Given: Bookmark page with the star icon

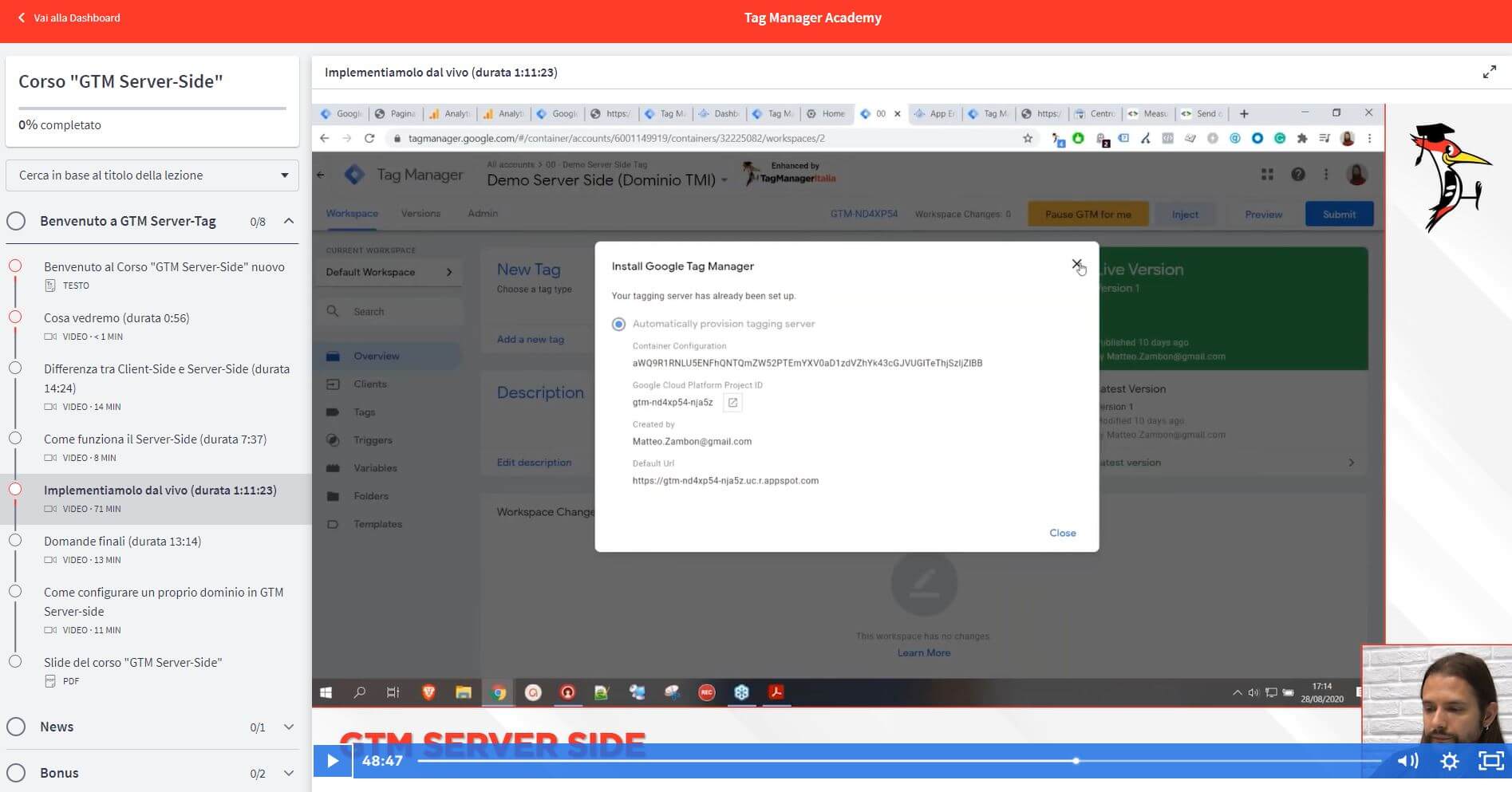Looking at the screenshot, I should tap(1028, 138).
